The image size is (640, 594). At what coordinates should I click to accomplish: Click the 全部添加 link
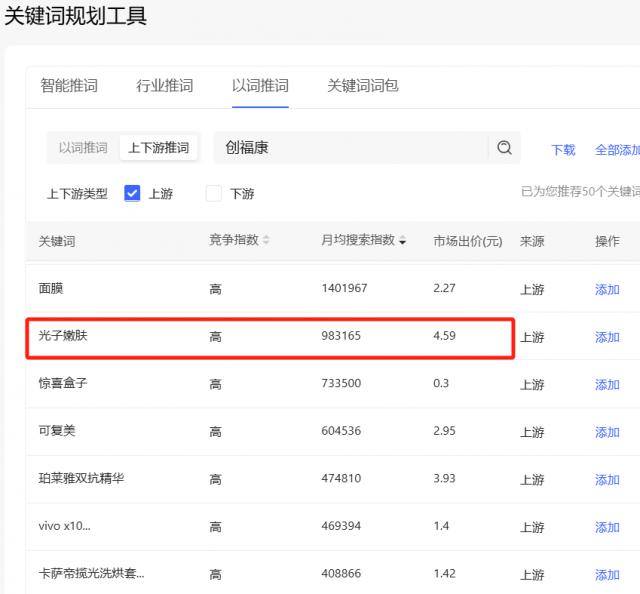(x=617, y=150)
